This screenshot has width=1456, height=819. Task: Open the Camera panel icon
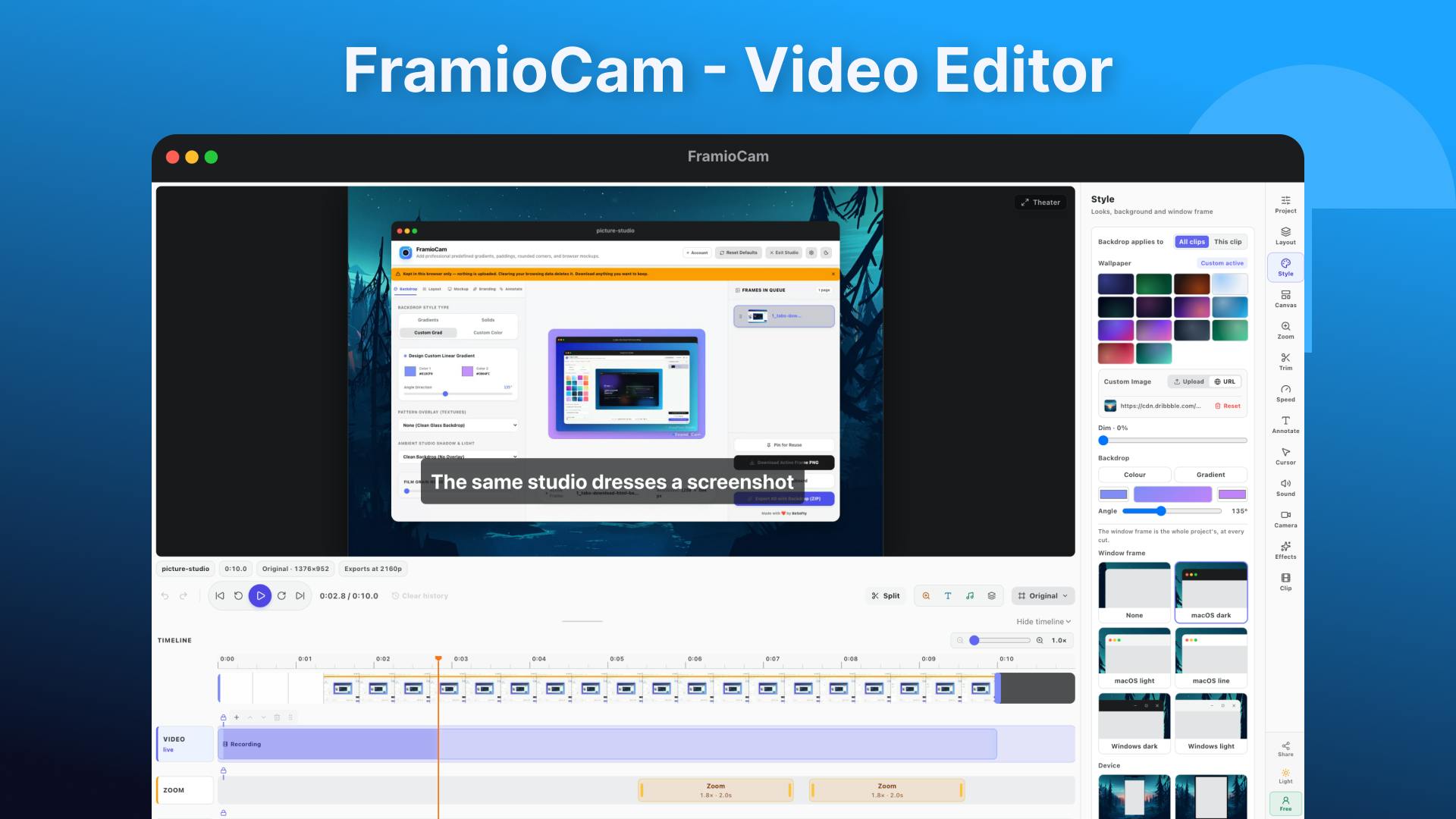(x=1285, y=519)
